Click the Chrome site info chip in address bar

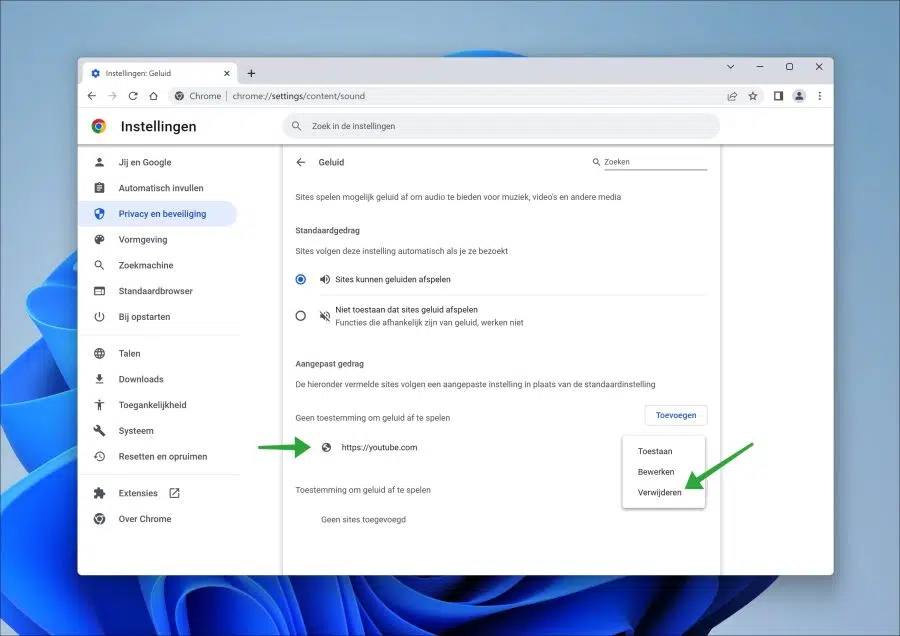[198, 96]
